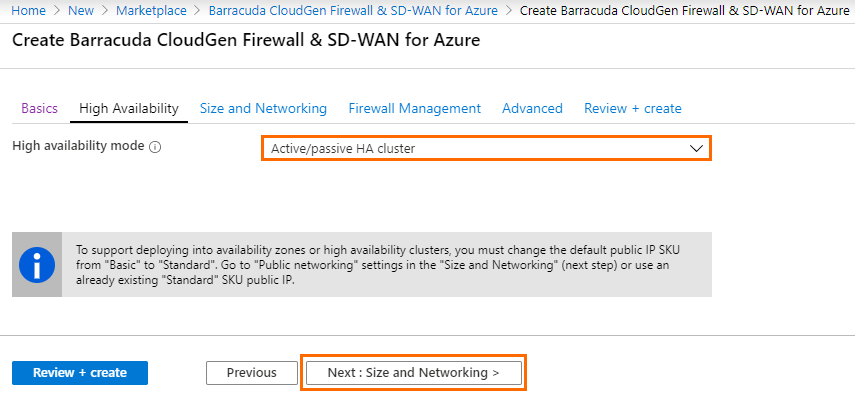The image size is (855, 414).
Task: Select the High Availability tab
Action: (x=129, y=109)
